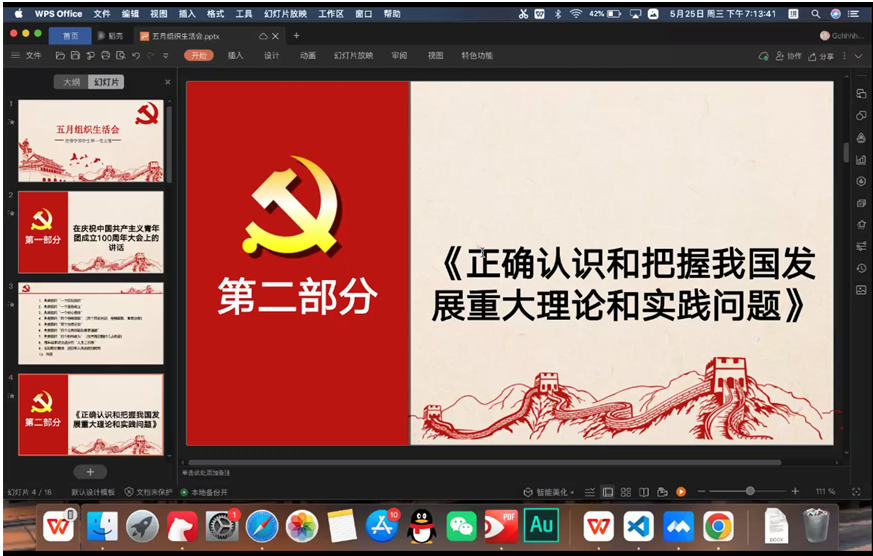Switch to reading view book icon
The width and height of the screenshot is (873, 556).
(644, 492)
